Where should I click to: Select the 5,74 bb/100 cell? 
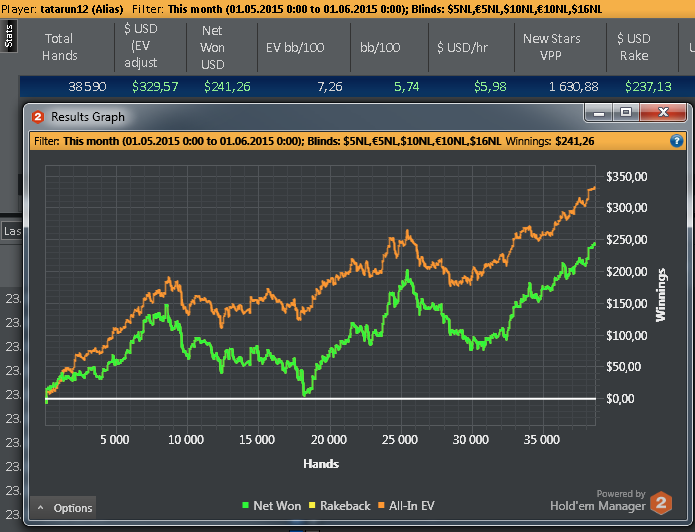tap(406, 86)
